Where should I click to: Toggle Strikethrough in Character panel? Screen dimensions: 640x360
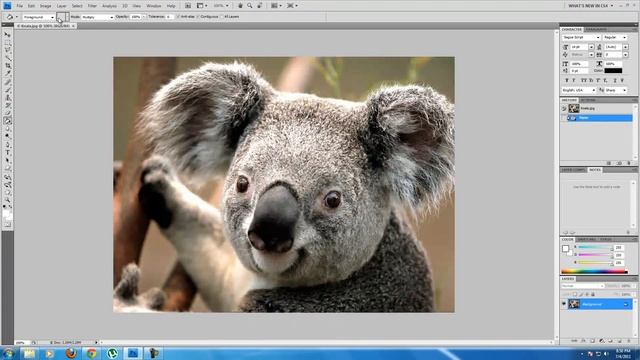[622, 80]
